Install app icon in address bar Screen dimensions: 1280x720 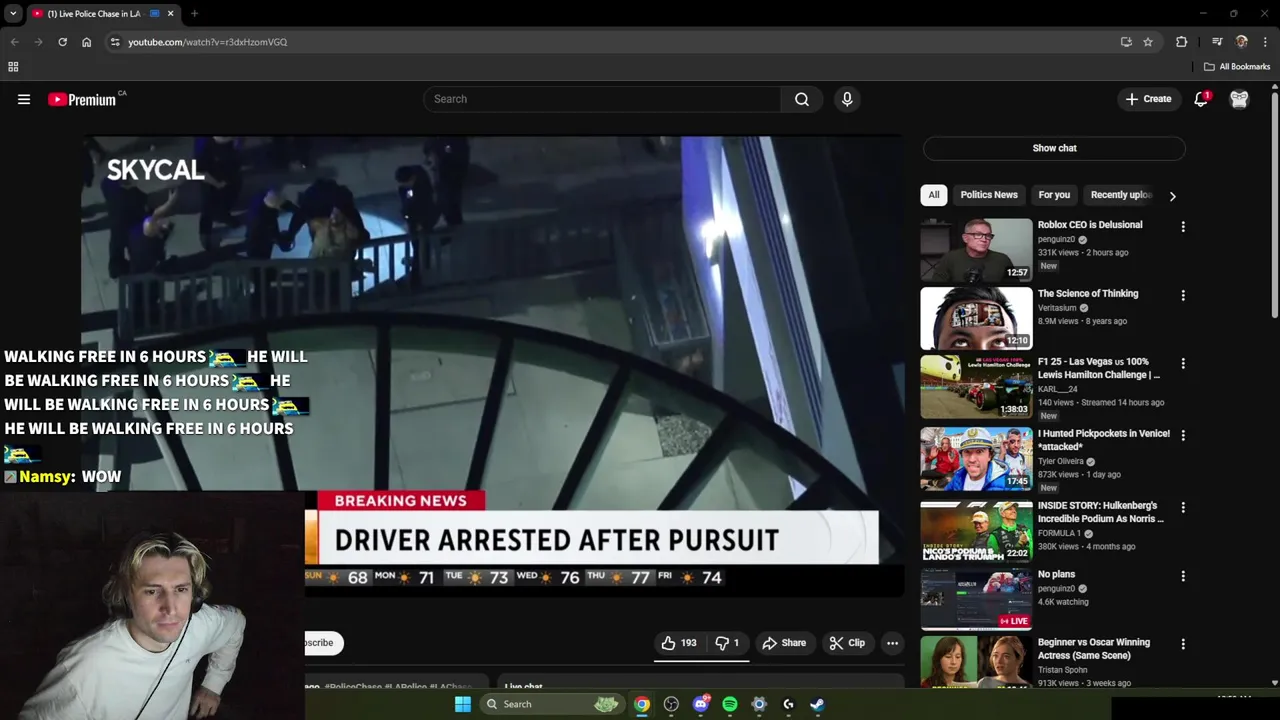(x=1126, y=42)
